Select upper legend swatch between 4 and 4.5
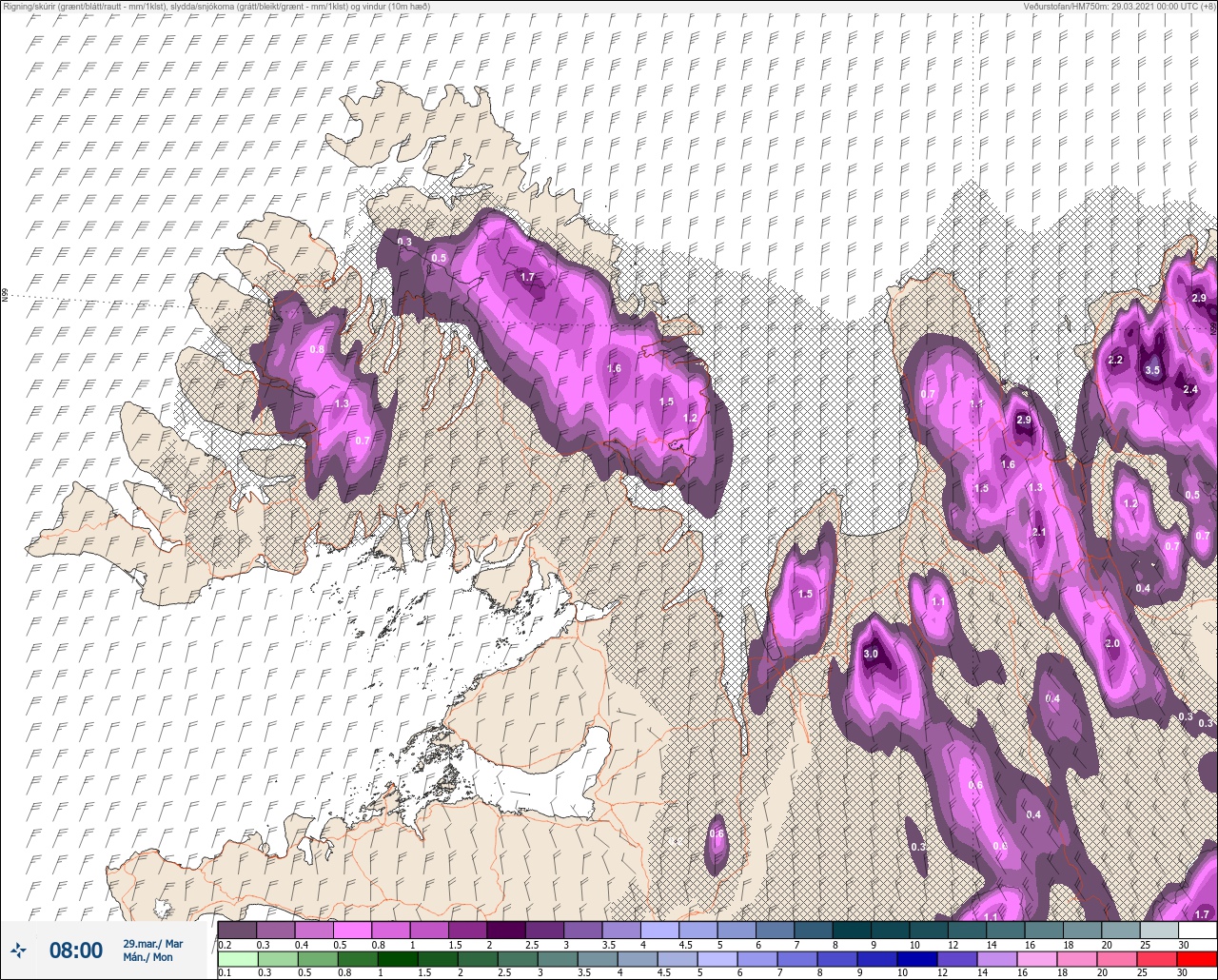 point(659,930)
